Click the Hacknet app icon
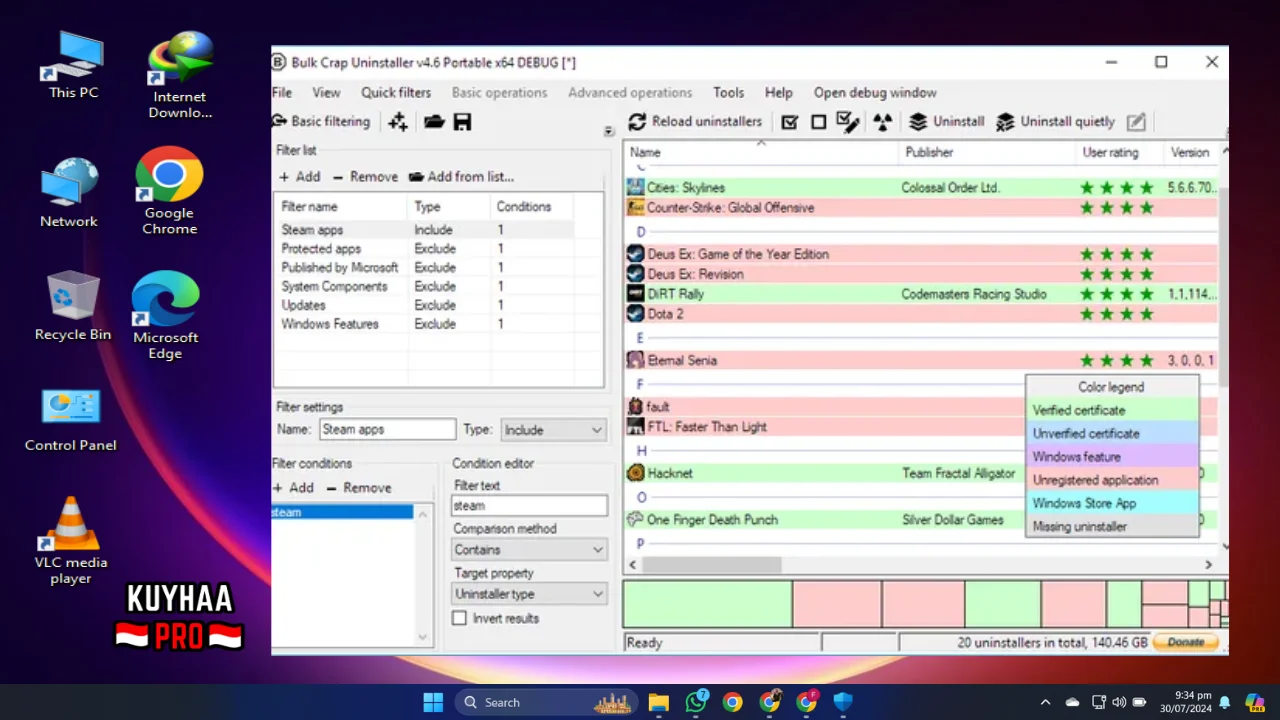 click(635, 473)
